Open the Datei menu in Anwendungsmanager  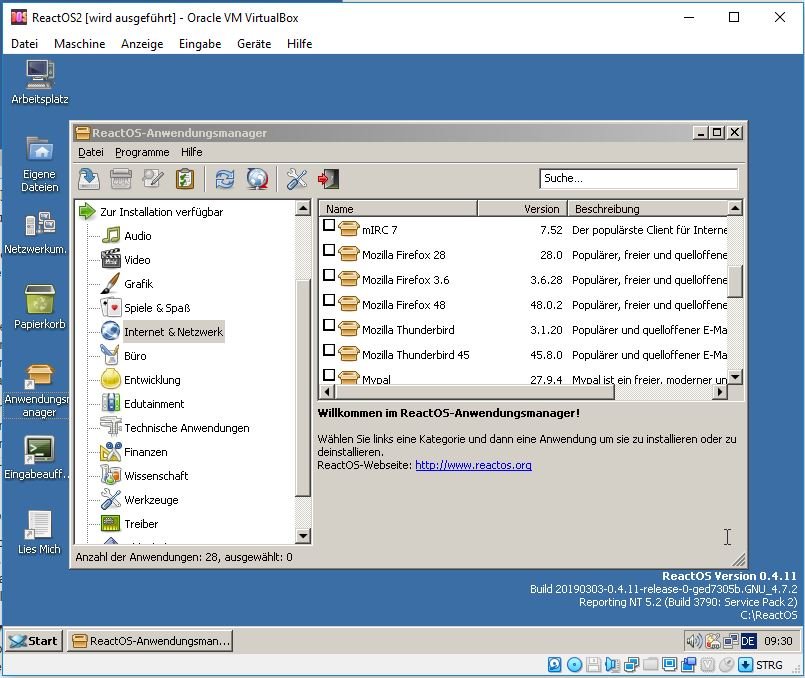click(x=91, y=152)
